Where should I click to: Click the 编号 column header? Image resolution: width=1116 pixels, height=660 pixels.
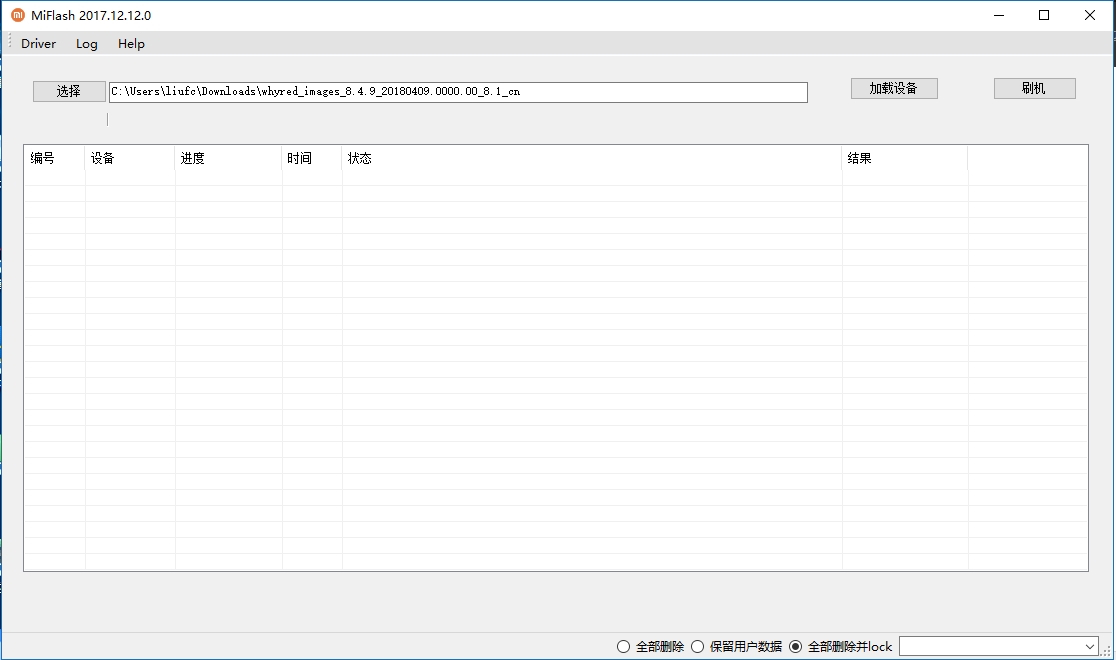tap(55, 158)
